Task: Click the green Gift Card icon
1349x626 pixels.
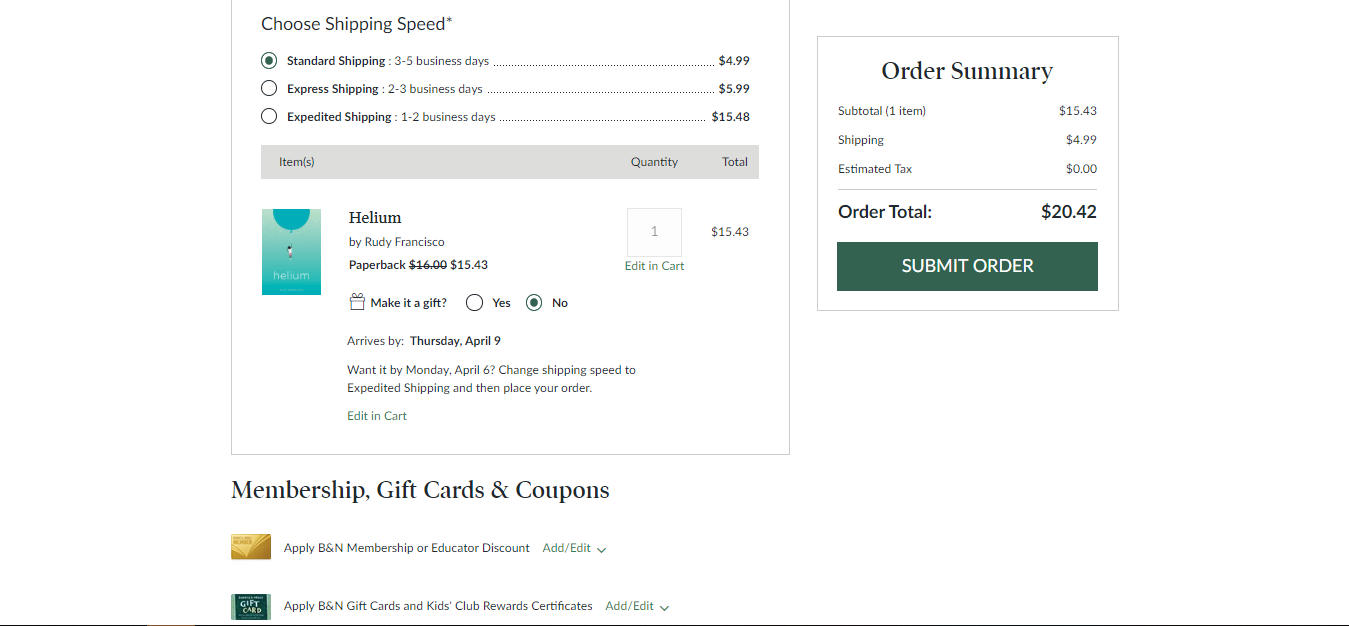Action: click(x=250, y=605)
